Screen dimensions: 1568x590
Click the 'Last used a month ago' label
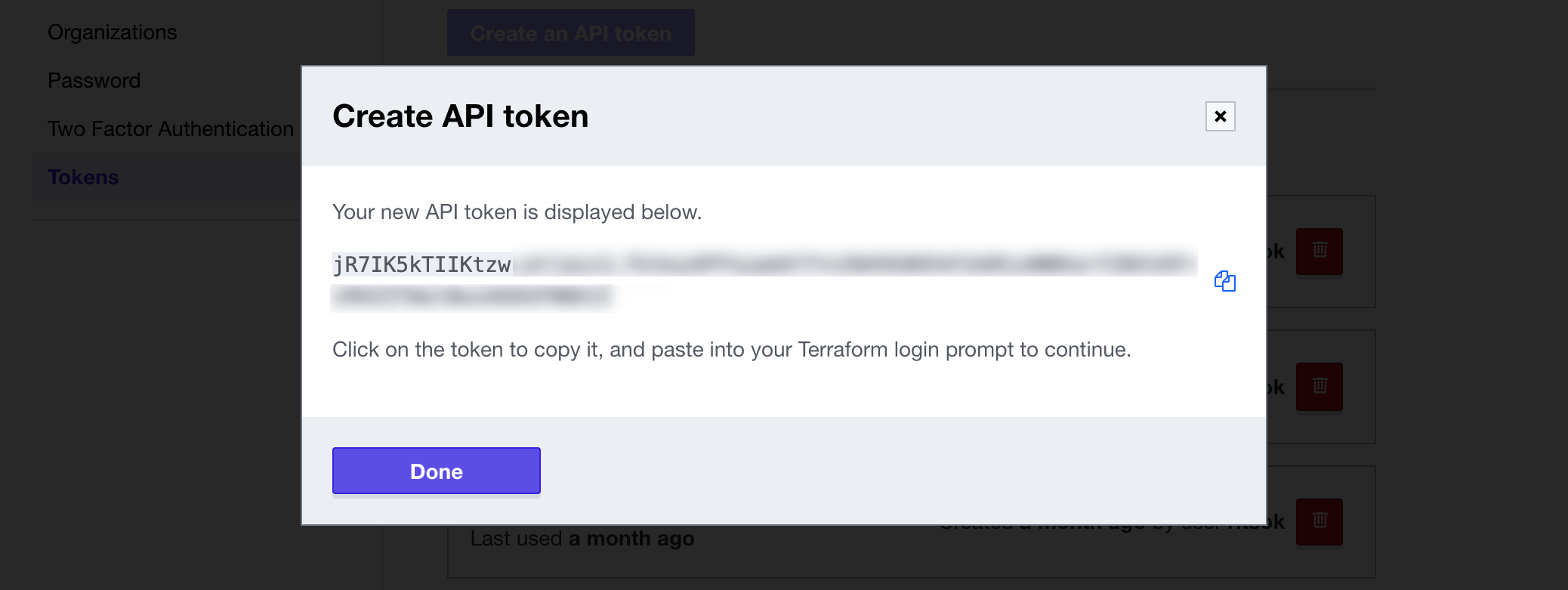tap(582, 539)
